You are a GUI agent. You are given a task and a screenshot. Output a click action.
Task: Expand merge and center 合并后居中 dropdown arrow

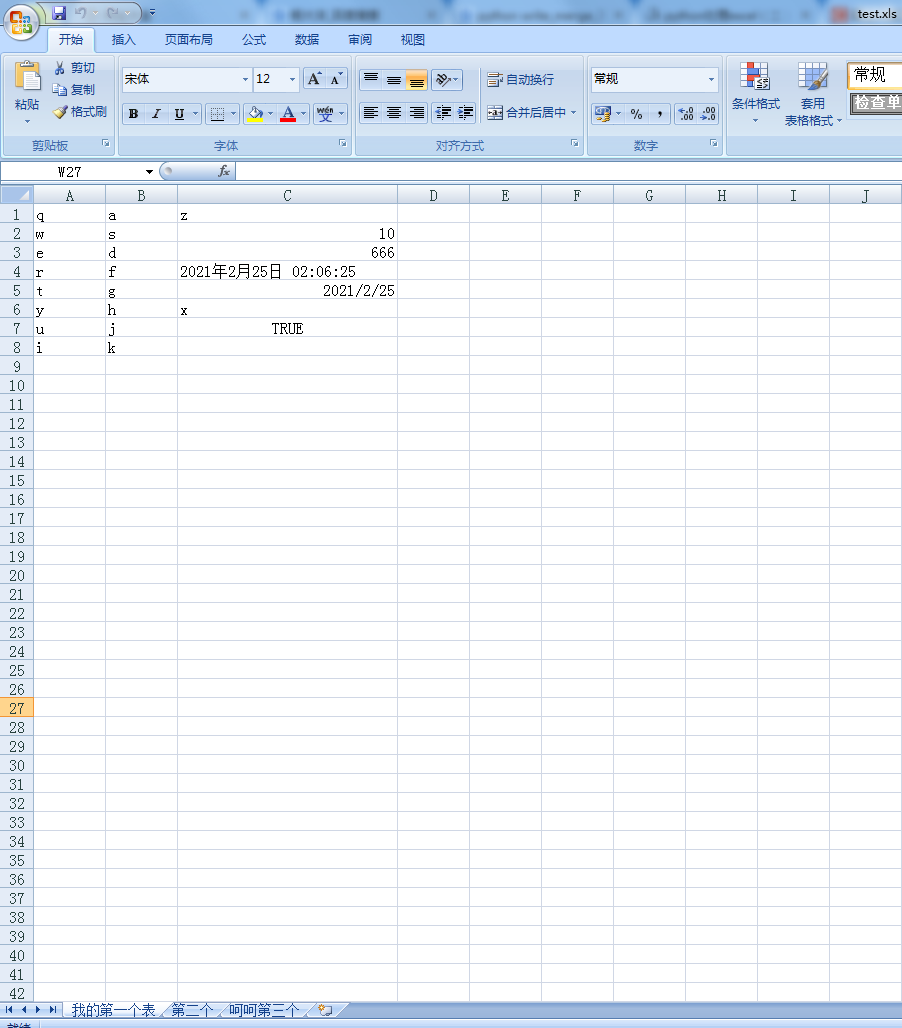coord(574,113)
